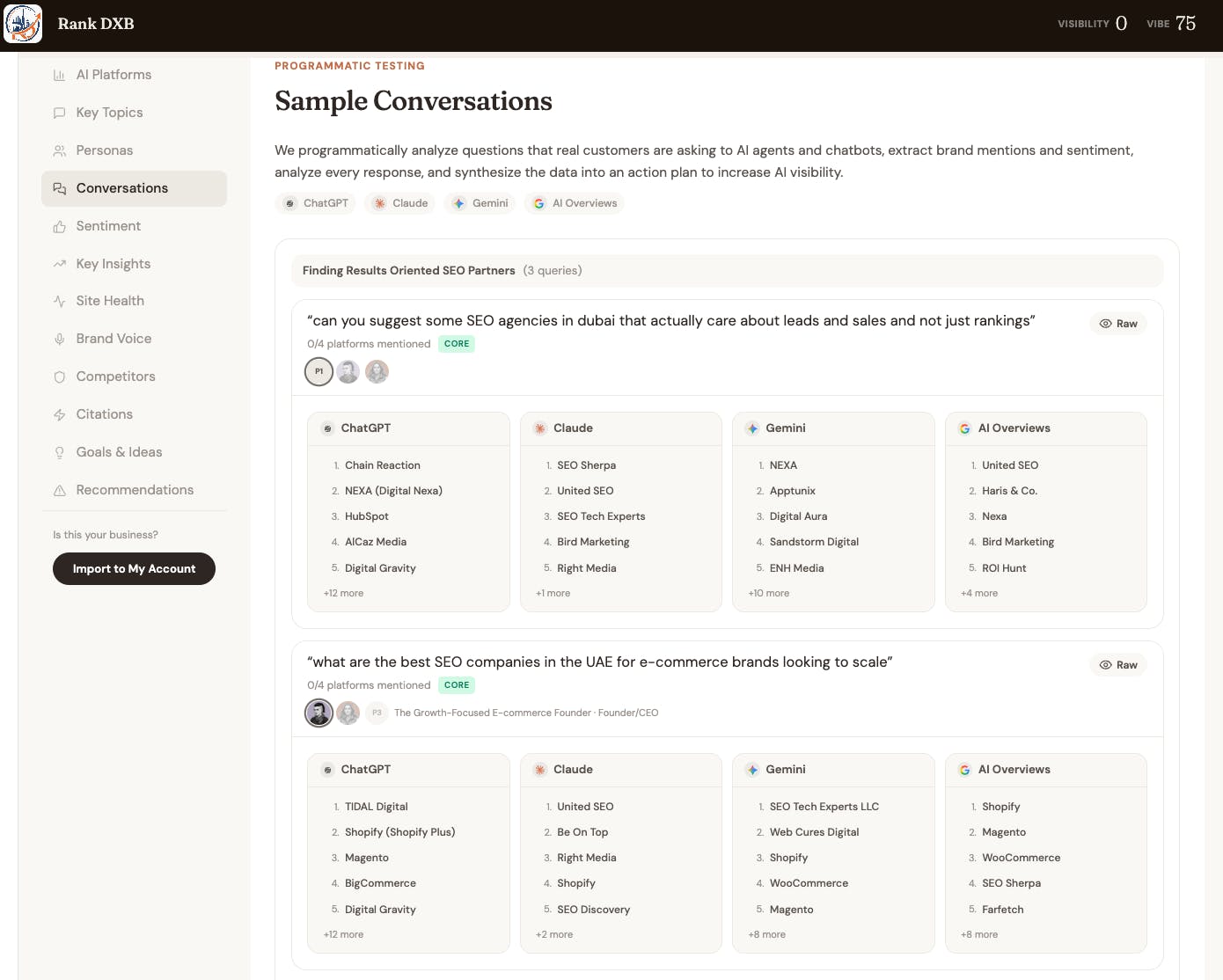Expand +12 more in e-commerce ChatGPT list

[x=343, y=934]
